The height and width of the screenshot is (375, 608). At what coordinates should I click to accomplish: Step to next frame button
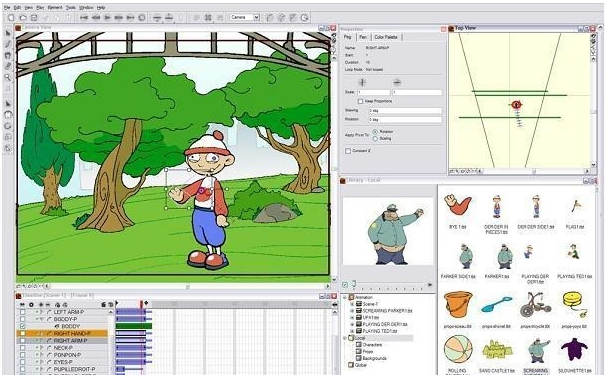tap(119, 17)
